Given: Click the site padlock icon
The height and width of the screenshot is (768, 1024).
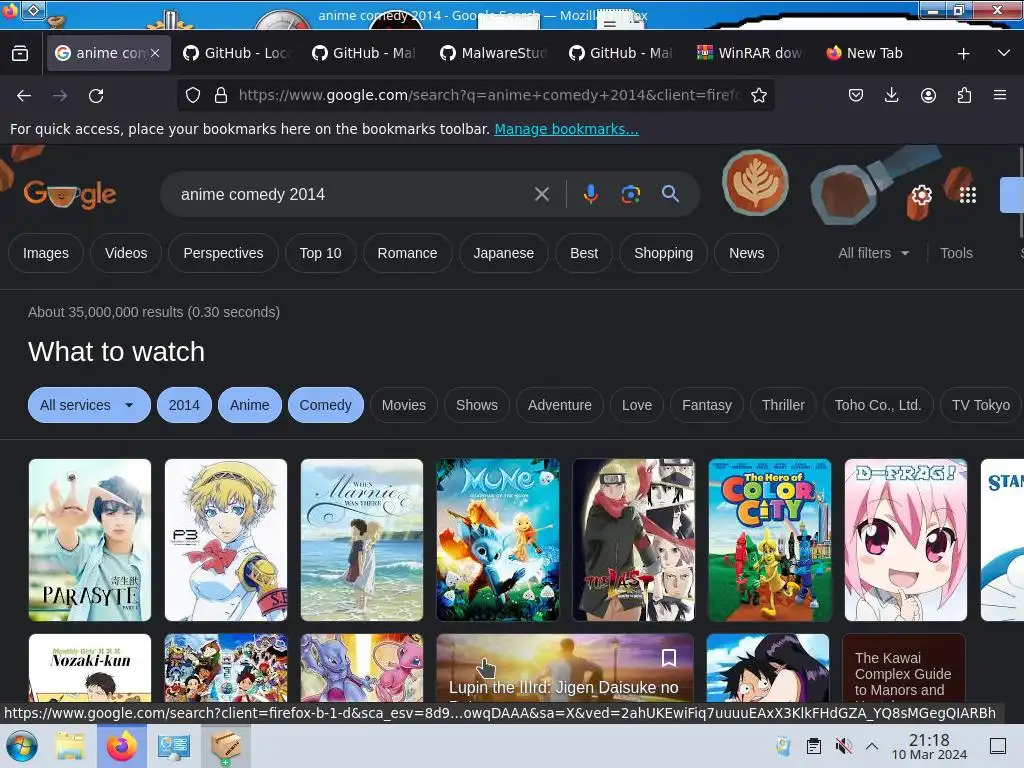Looking at the screenshot, I should tap(221, 95).
